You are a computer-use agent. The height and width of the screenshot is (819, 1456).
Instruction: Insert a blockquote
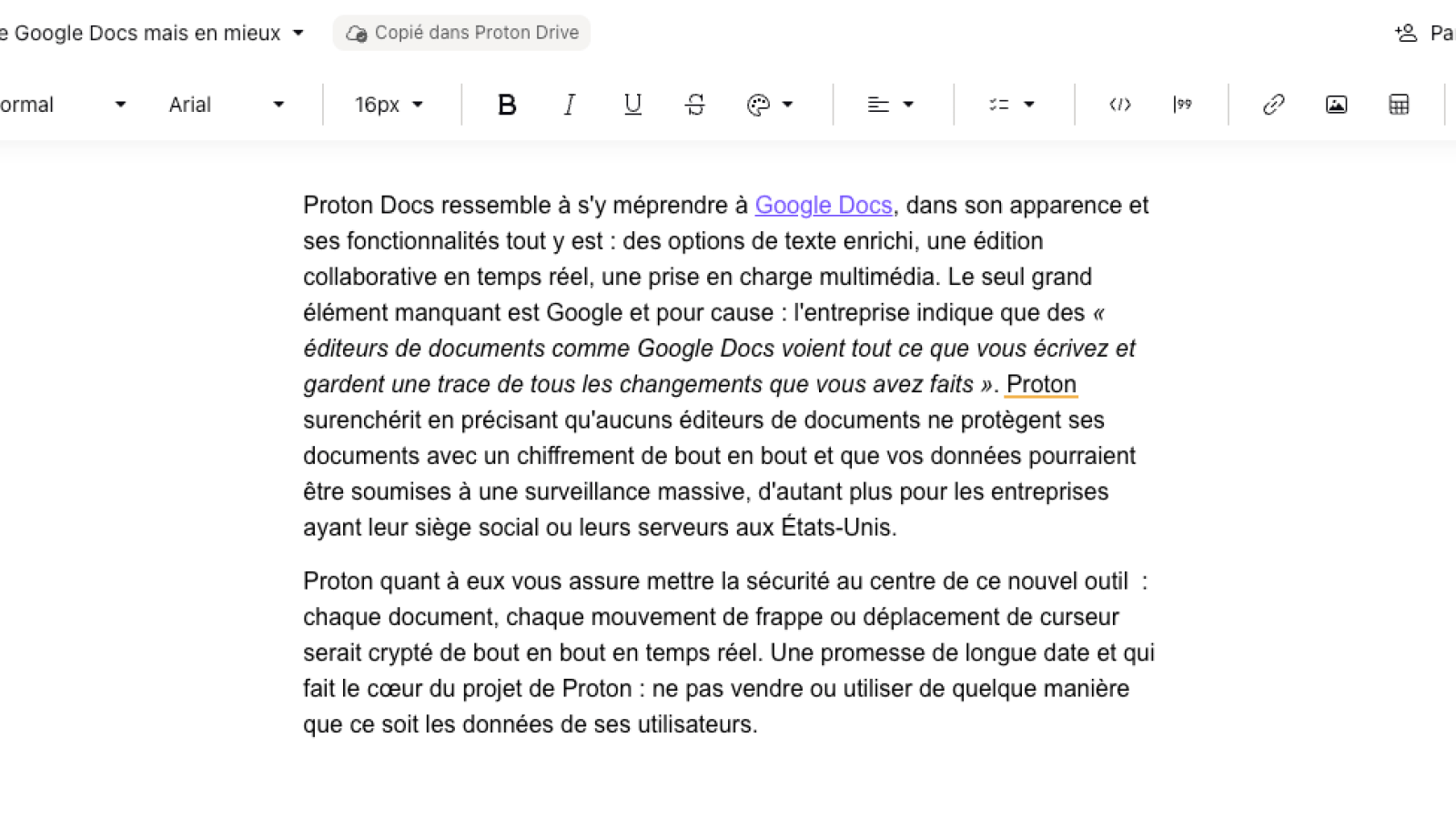point(1182,104)
